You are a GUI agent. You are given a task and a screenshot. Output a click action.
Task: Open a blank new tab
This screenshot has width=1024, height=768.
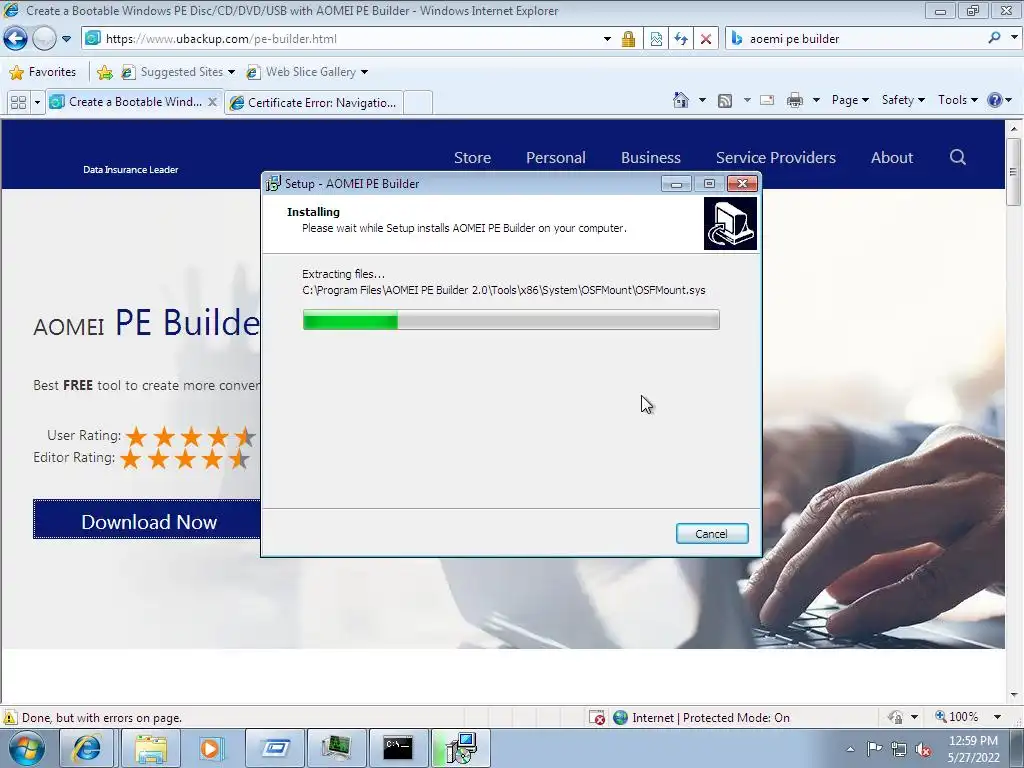(x=418, y=103)
